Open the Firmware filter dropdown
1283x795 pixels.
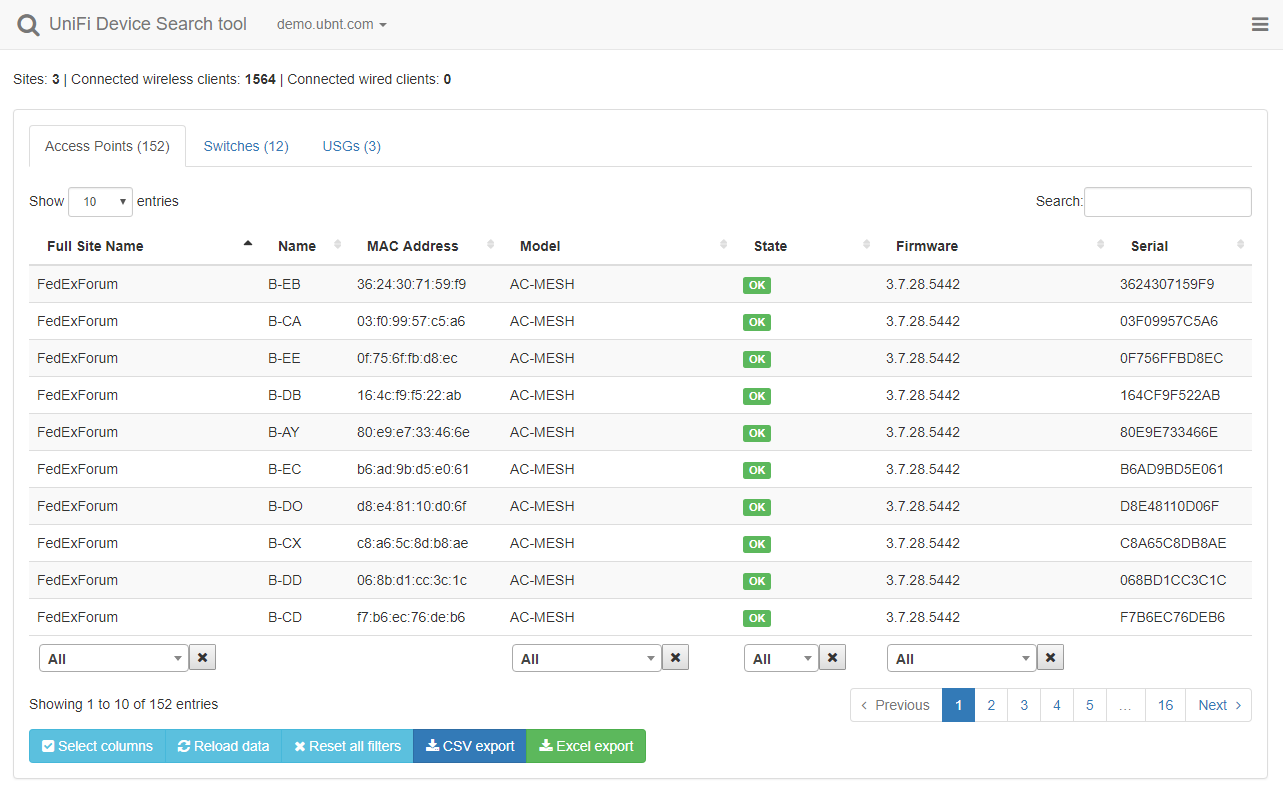coord(961,658)
